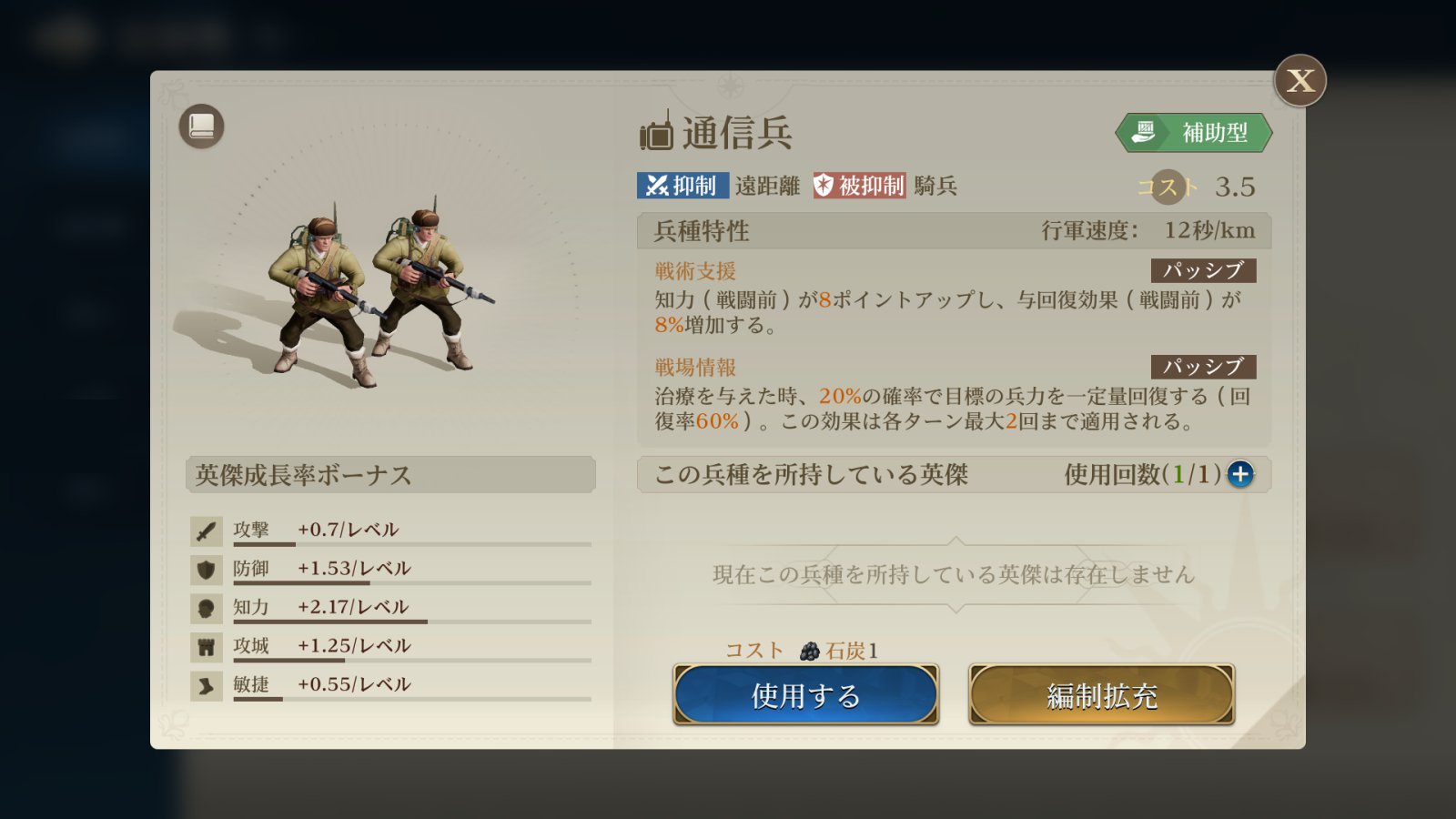Click the blue plus usage count icon
This screenshot has height=819, width=1456.
pyautogui.click(x=1239, y=474)
